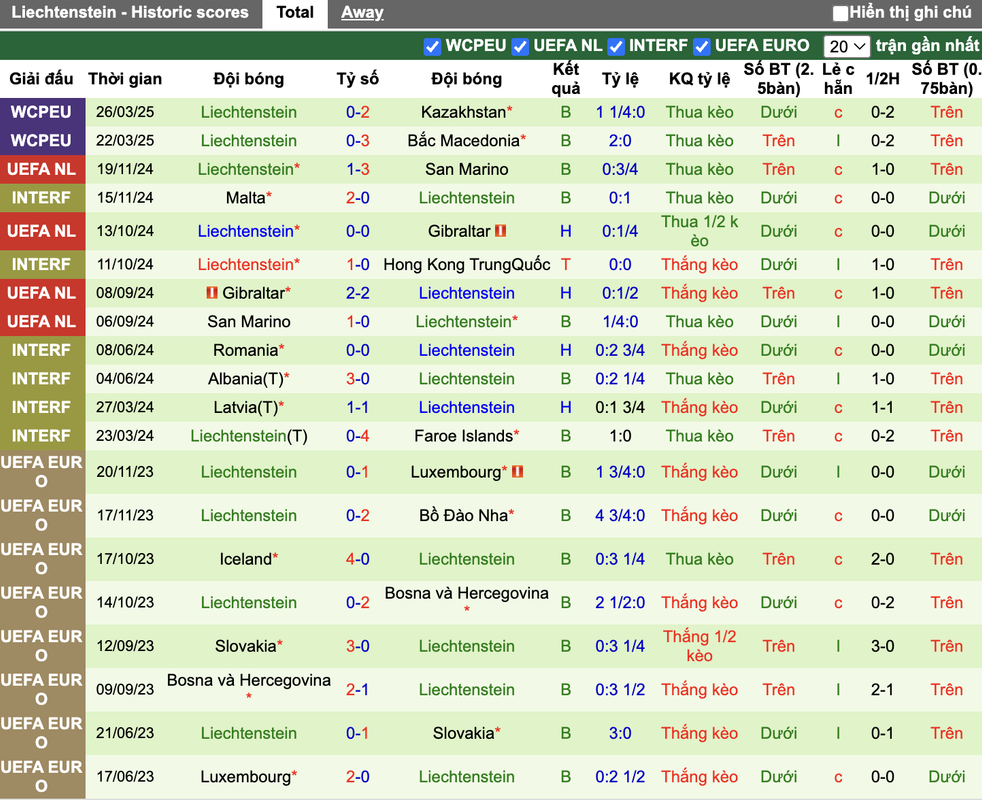Screen dimensions: 982x800
Task: Click San Marino in the 06/09/24 row
Action: pyautogui.click(x=249, y=321)
